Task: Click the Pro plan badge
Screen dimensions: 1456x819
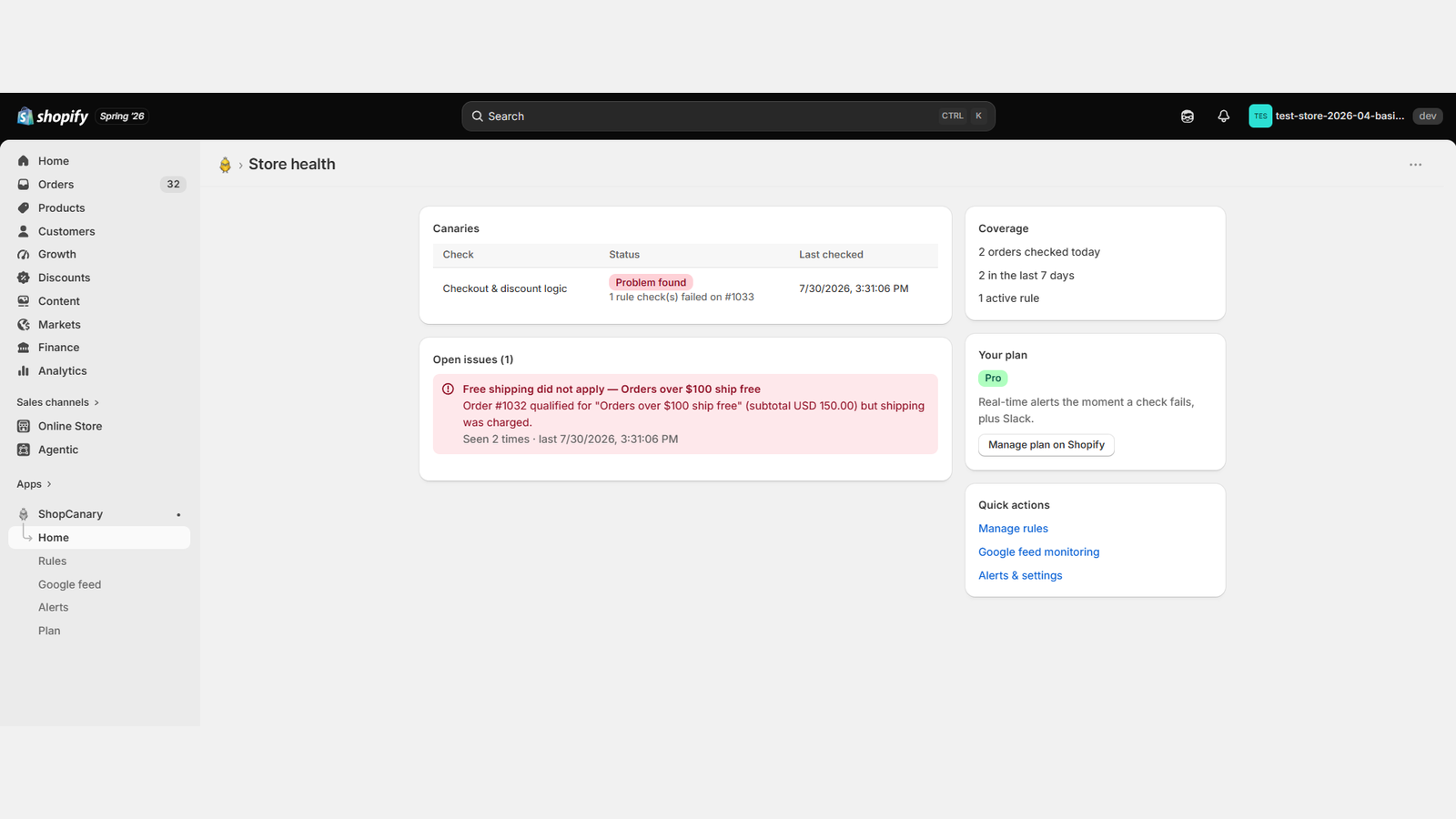Action: click(x=993, y=379)
